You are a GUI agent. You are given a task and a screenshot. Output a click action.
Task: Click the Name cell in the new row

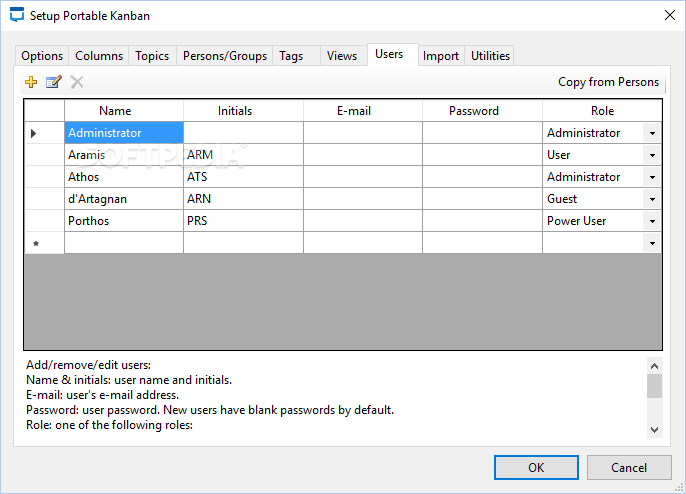coord(124,243)
